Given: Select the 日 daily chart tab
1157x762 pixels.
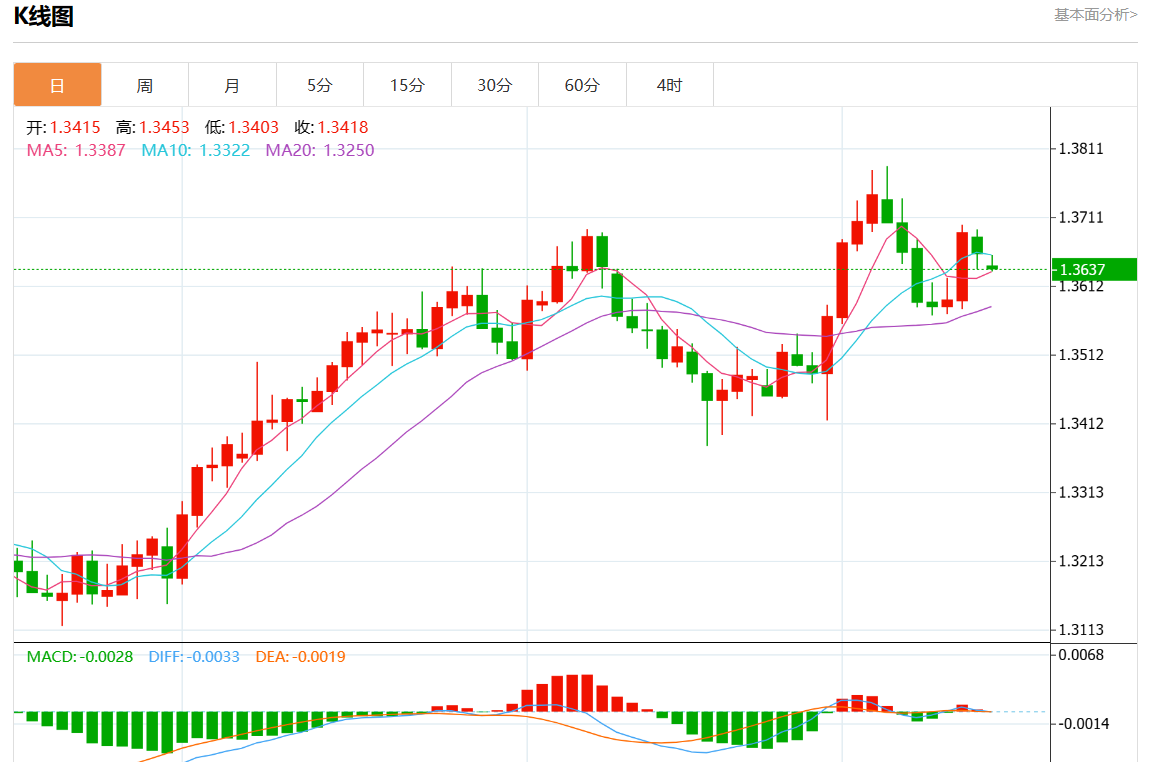Looking at the screenshot, I should (58, 85).
